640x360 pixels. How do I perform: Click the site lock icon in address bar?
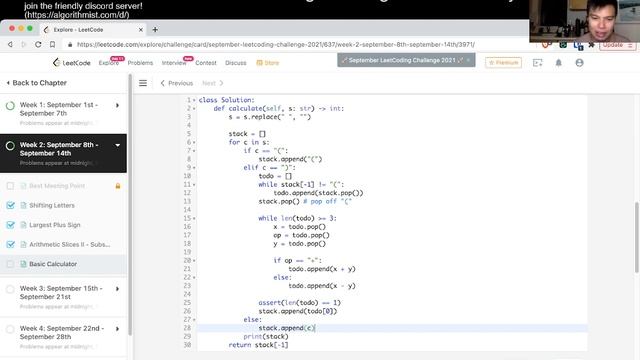pyautogui.click(x=70, y=44)
